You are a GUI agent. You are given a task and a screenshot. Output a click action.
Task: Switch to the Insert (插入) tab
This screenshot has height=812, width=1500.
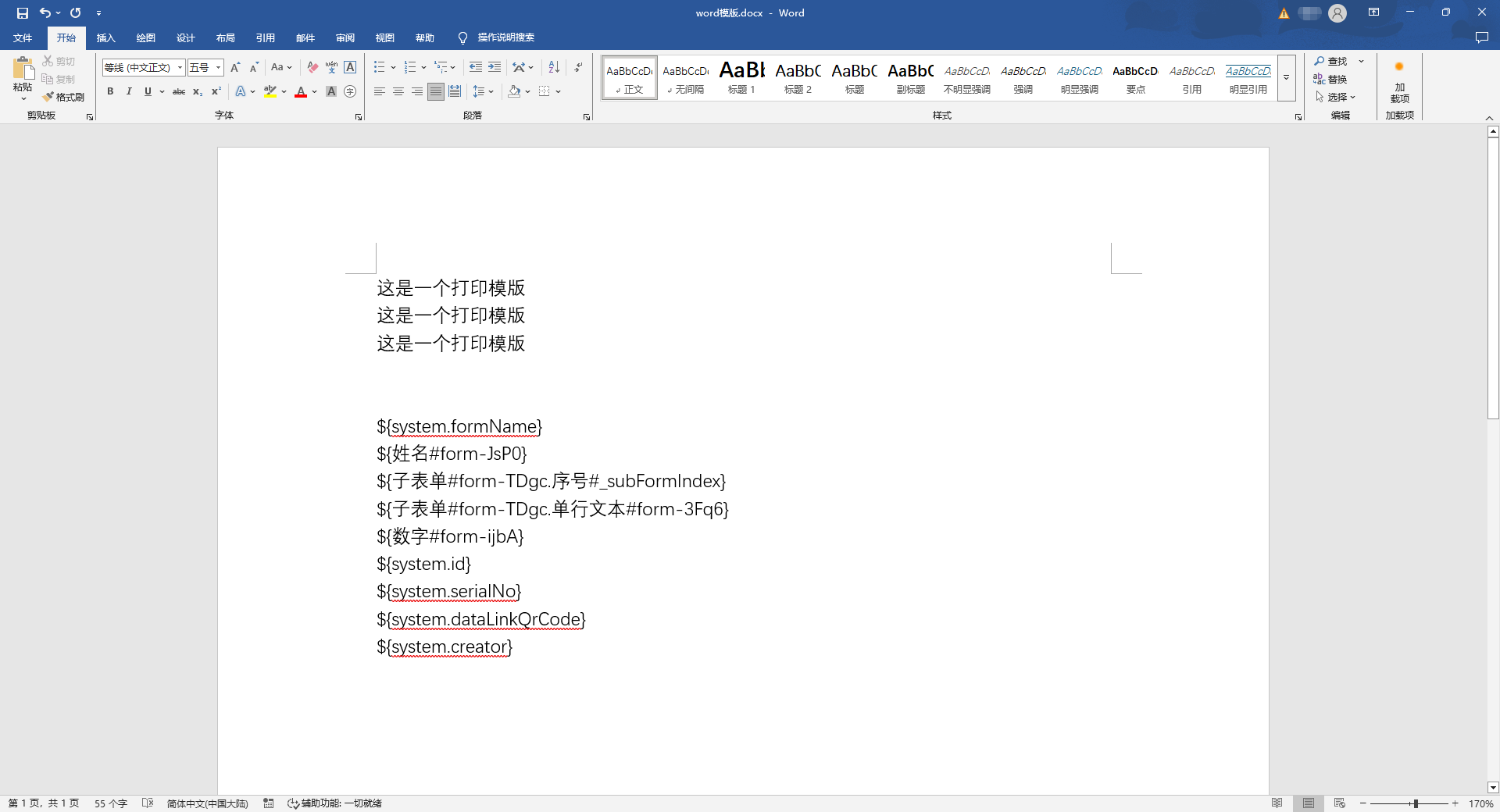pos(105,37)
